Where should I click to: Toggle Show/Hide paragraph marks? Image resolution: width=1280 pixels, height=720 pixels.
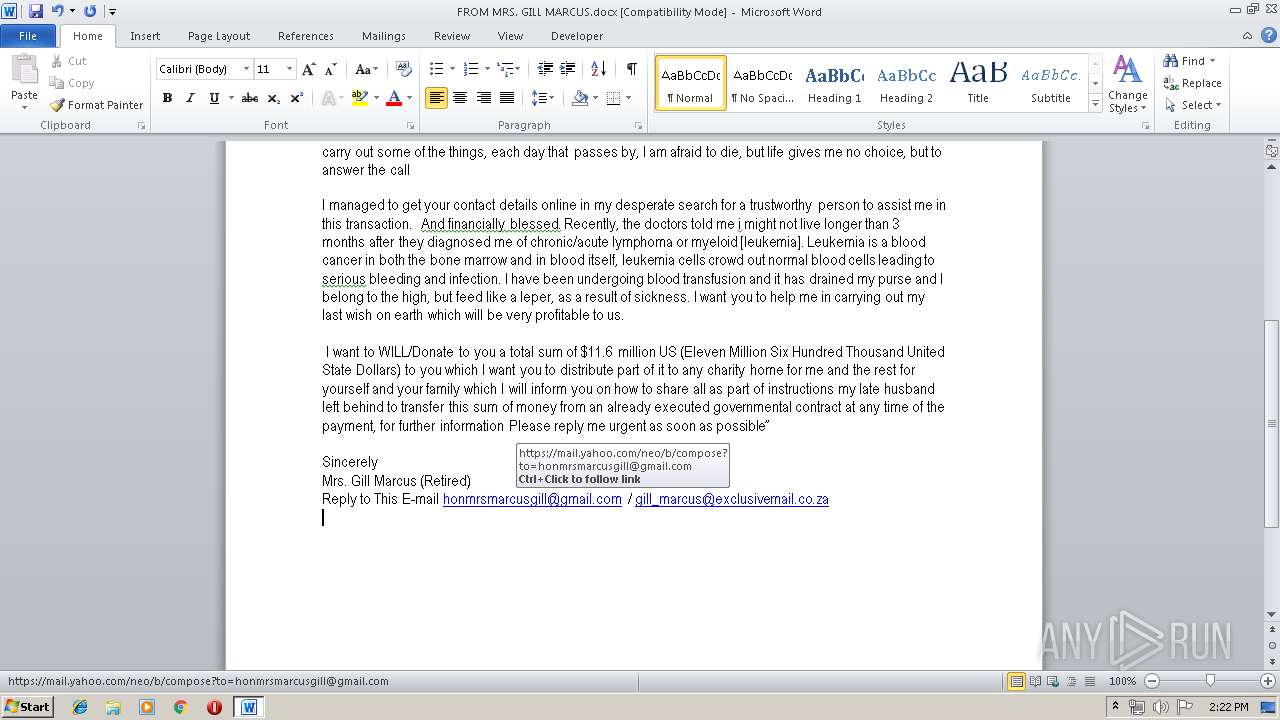tap(631, 69)
